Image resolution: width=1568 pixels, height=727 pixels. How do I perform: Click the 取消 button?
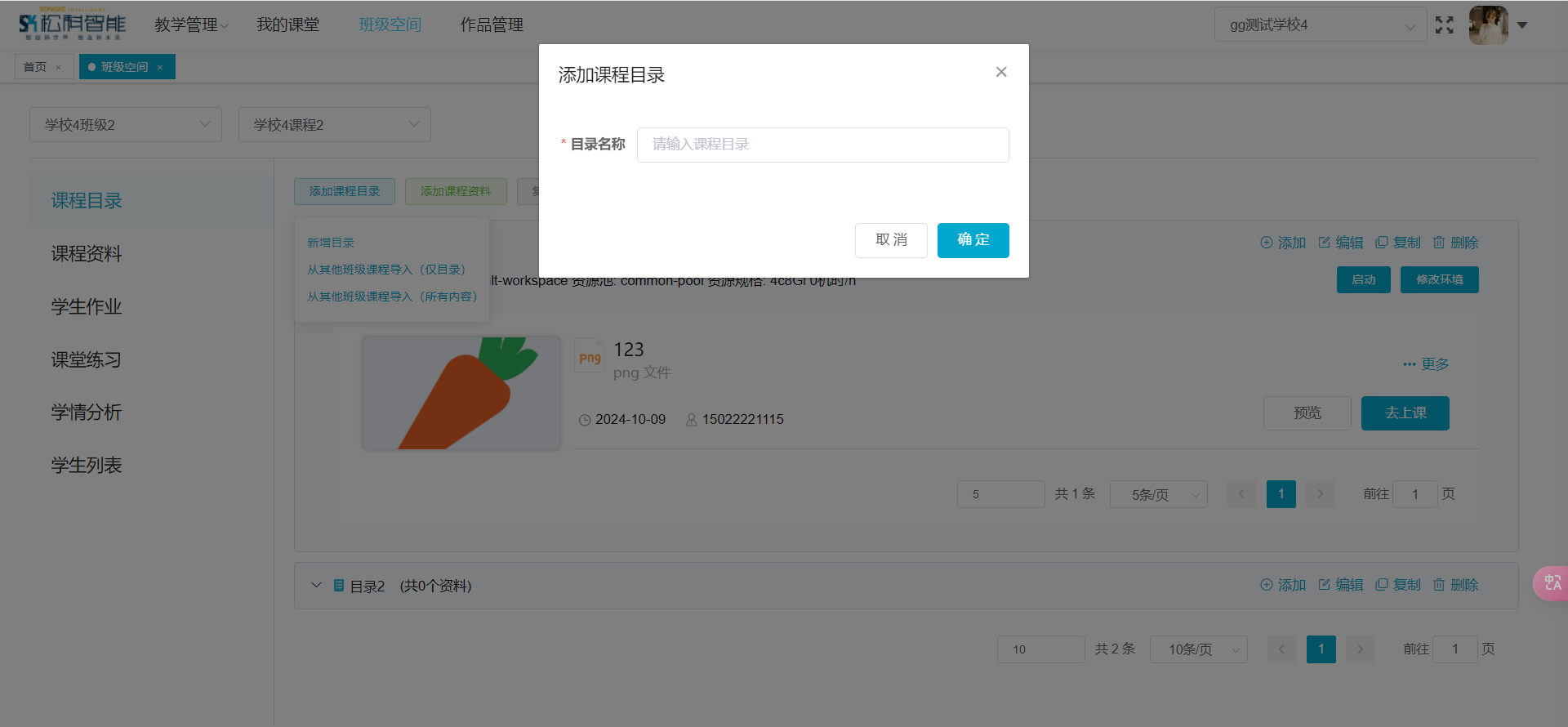(x=891, y=240)
